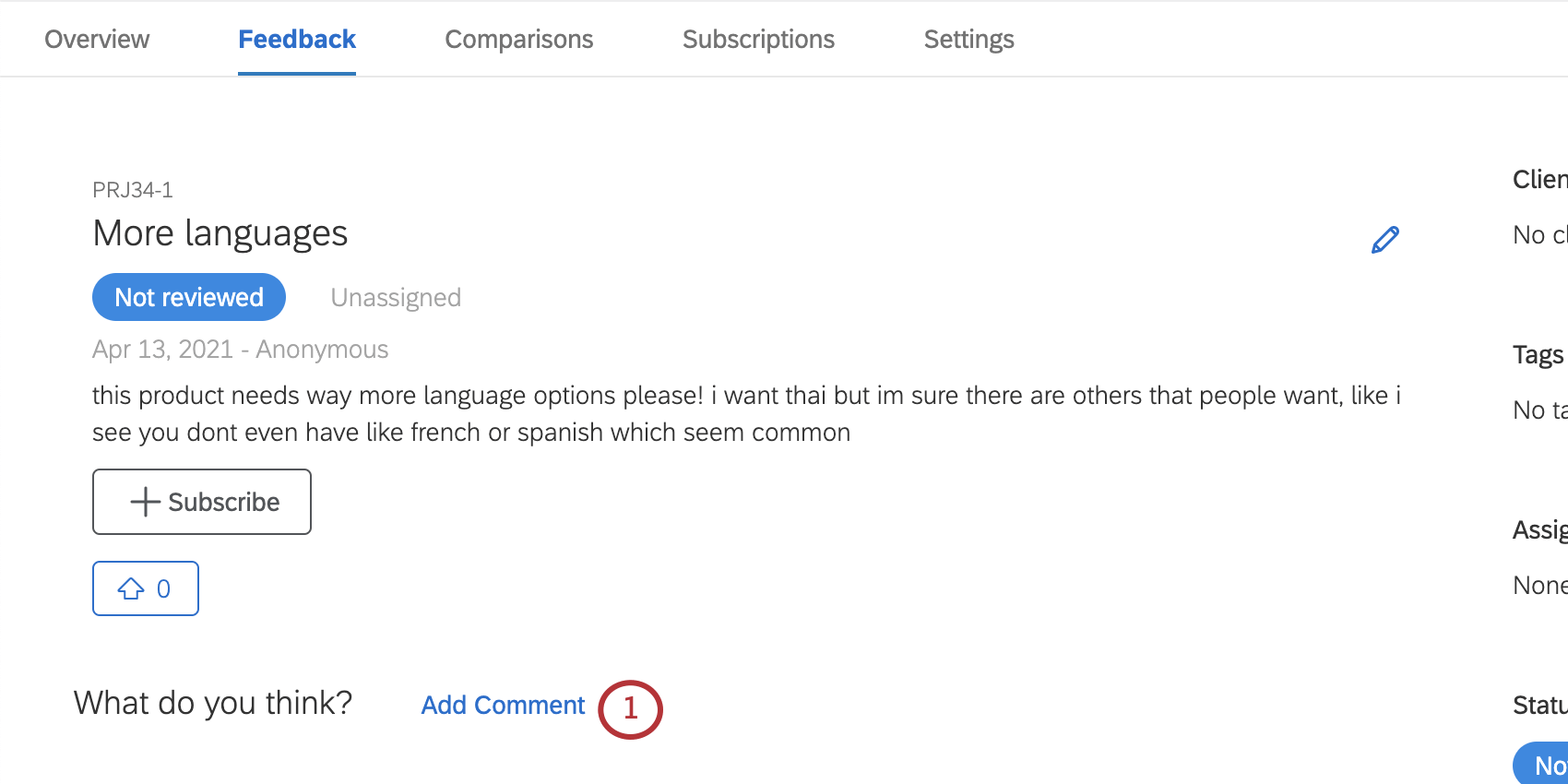Subscribe to this feedback item
The height and width of the screenshot is (784, 1568).
click(x=201, y=501)
